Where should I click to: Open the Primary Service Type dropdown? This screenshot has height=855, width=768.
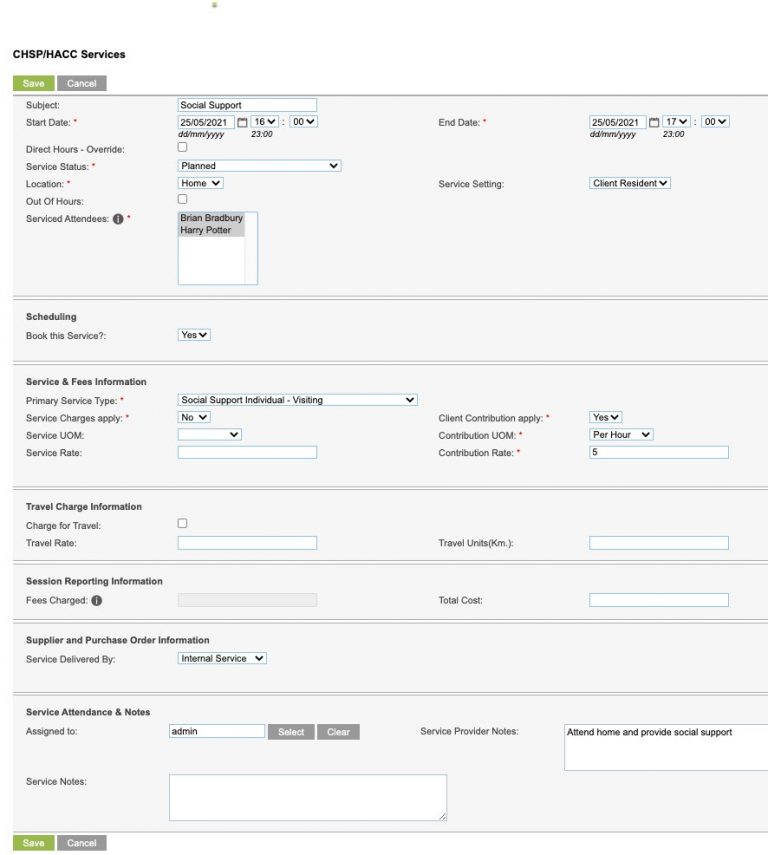coord(296,399)
